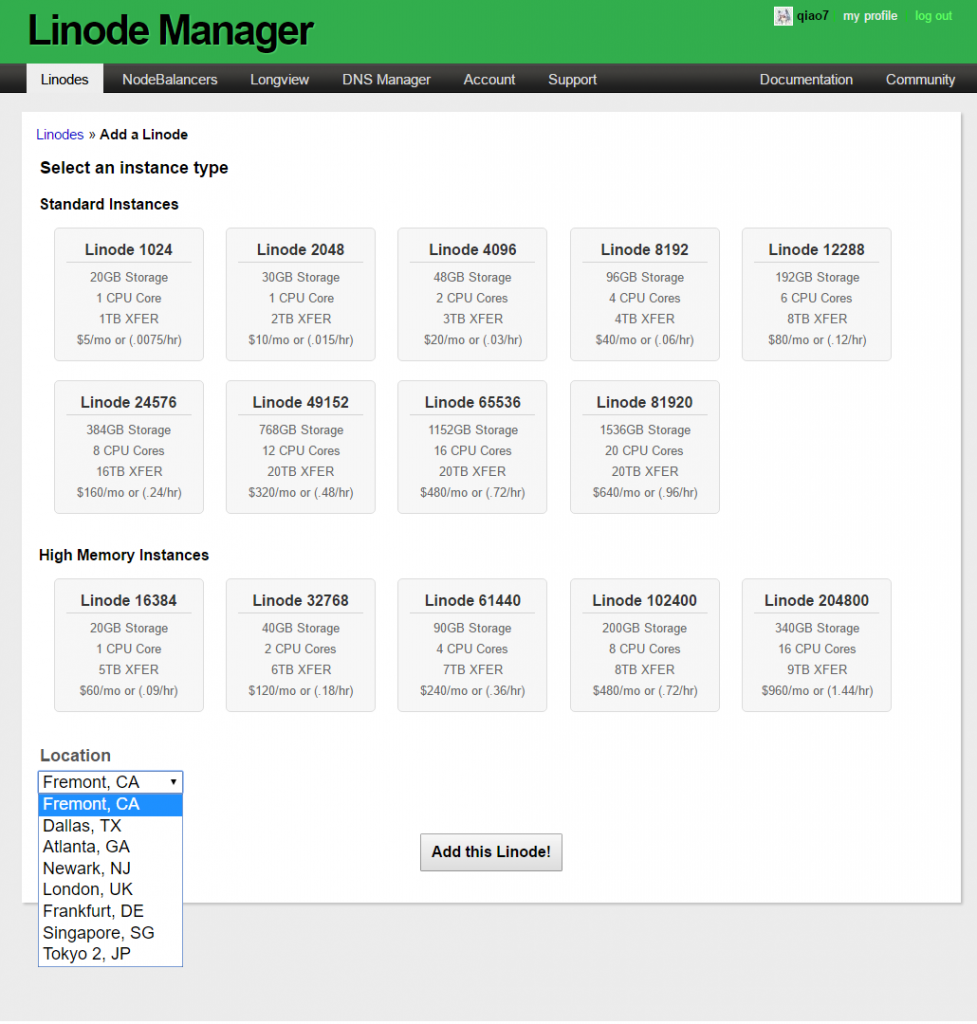Visit the Community link in navigation bar
The width and height of the screenshot is (977, 1024).
point(920,80)
